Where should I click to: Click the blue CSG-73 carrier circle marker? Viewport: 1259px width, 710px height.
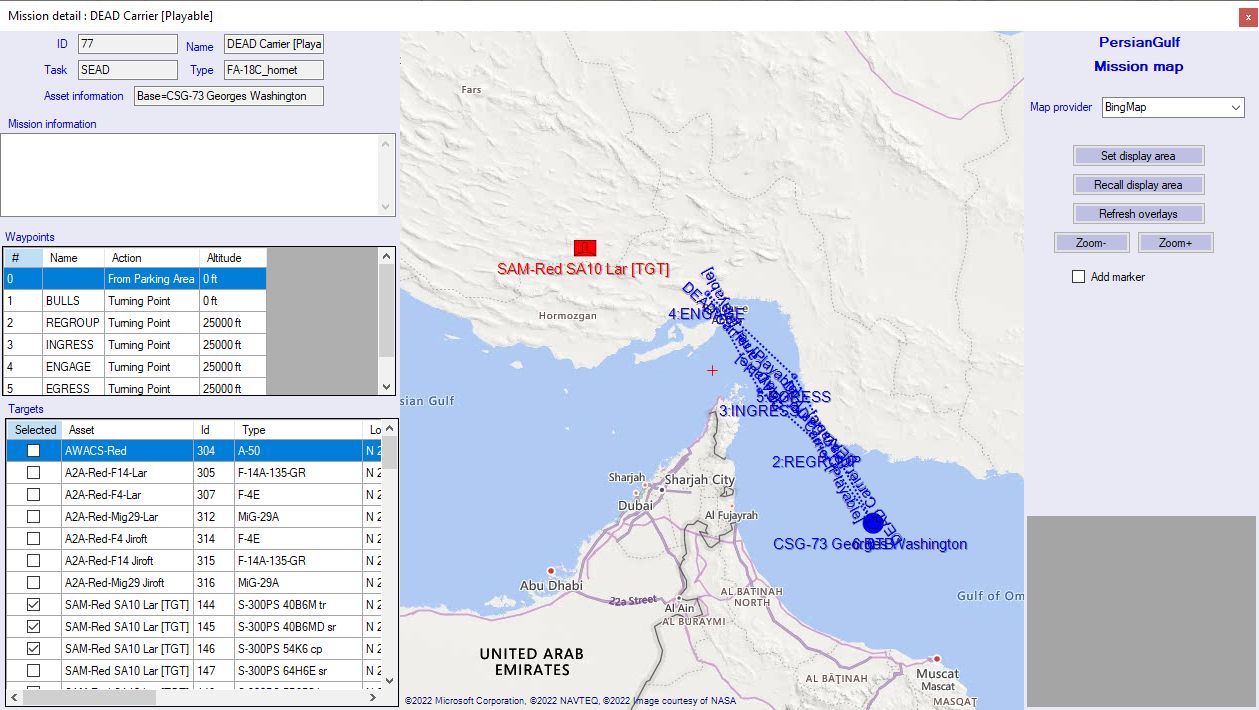(x=873, y=522)
